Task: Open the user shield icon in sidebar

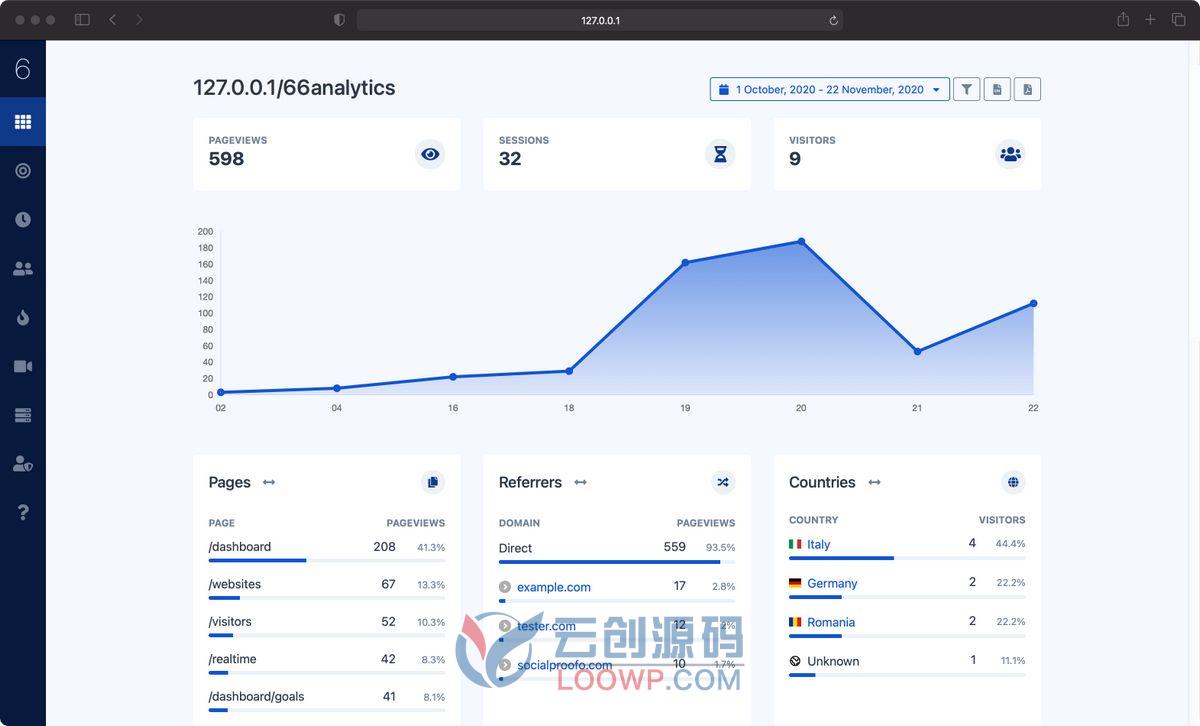Action: (x=23, y=464)
